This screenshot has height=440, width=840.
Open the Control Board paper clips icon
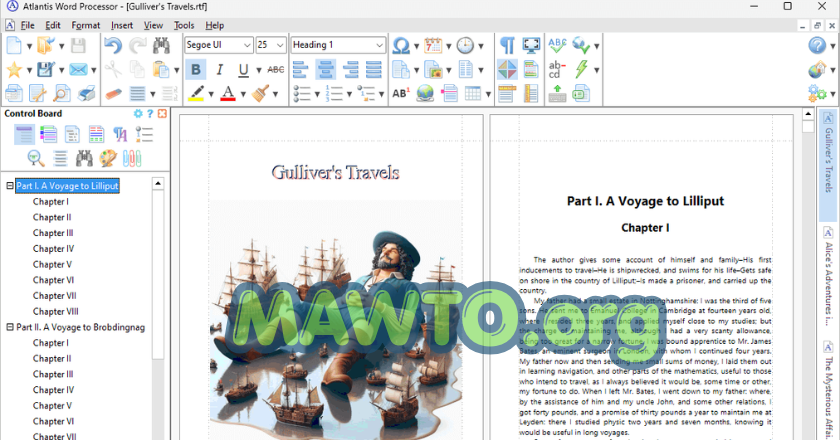pos(132,158)
